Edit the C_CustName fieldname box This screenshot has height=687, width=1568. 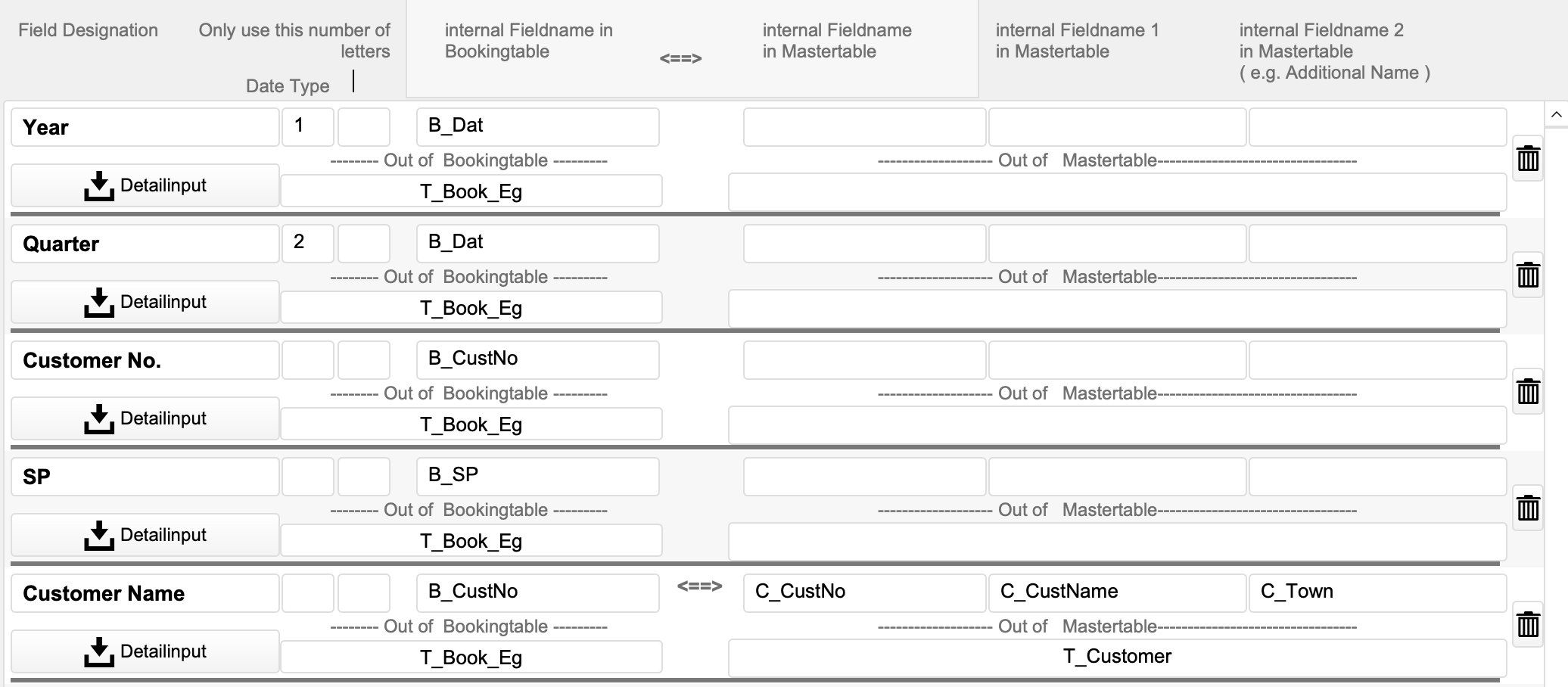tap(1117, 593)
